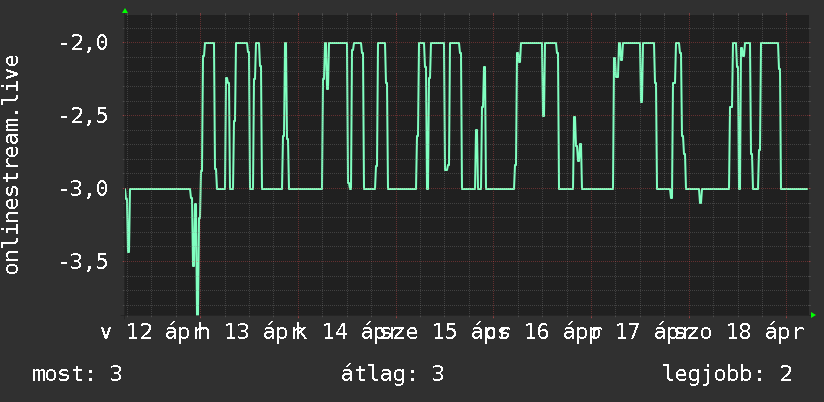
Task: Click the y-axis label -2,5
Action: tap(83, 116)
